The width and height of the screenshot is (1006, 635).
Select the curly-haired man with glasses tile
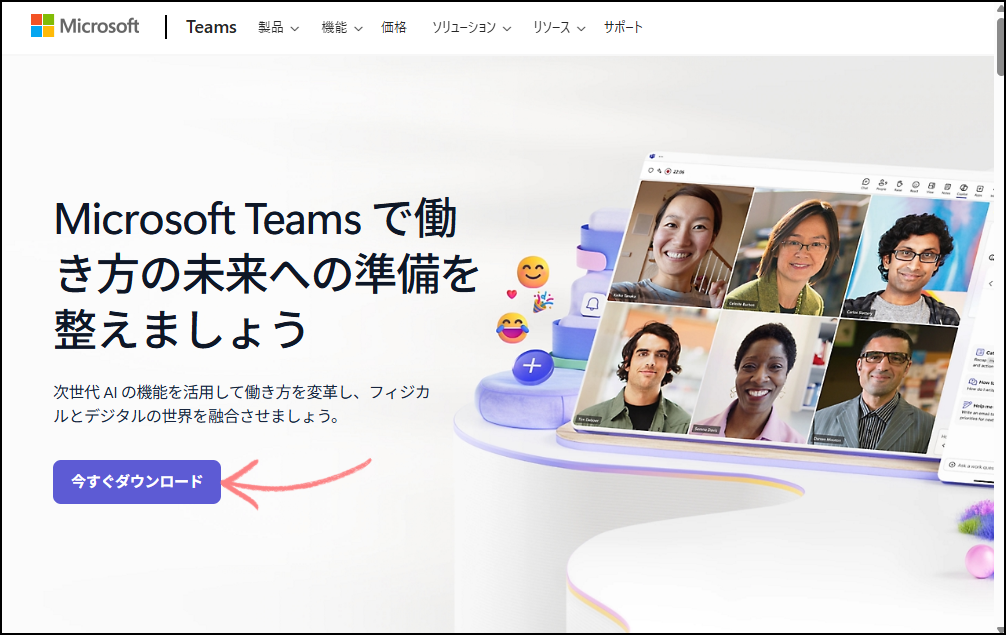point(914,260)
